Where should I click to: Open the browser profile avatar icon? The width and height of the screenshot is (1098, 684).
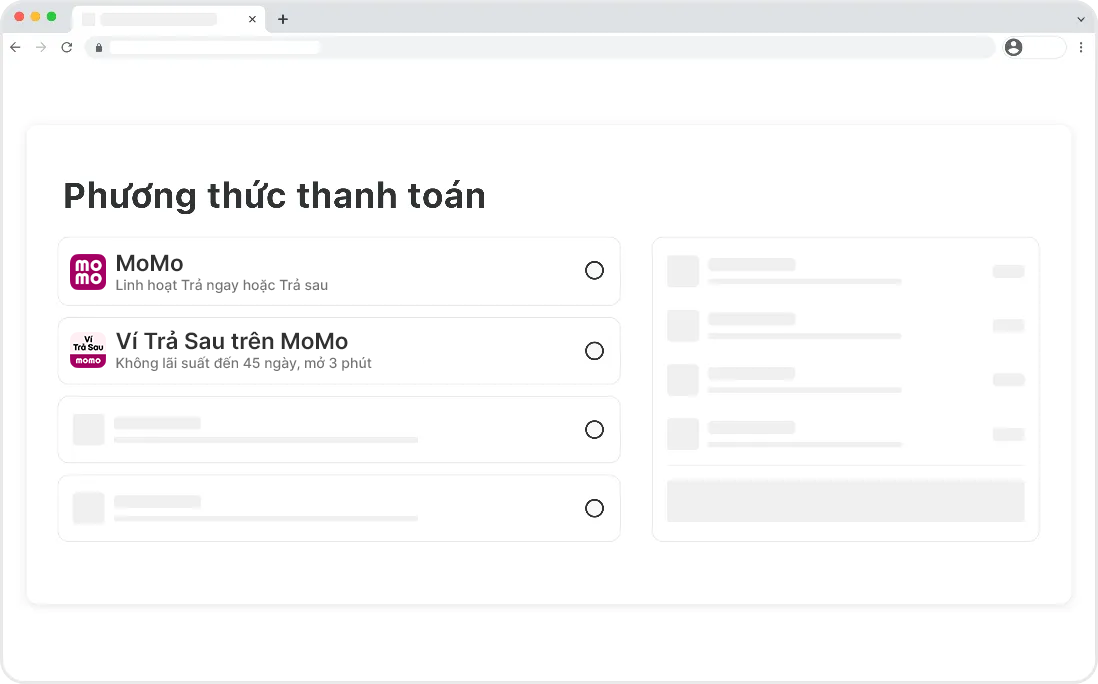(x=1014, y=47)
